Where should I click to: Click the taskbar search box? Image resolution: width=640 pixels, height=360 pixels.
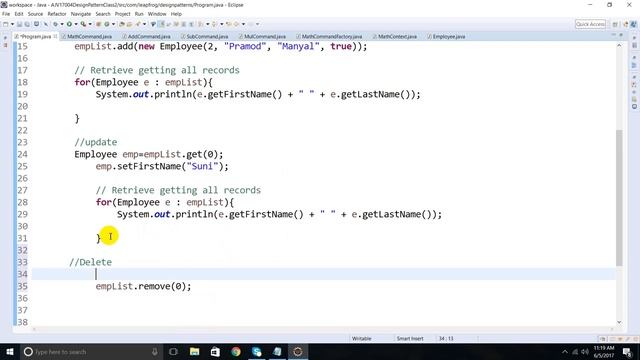[91, 351]
